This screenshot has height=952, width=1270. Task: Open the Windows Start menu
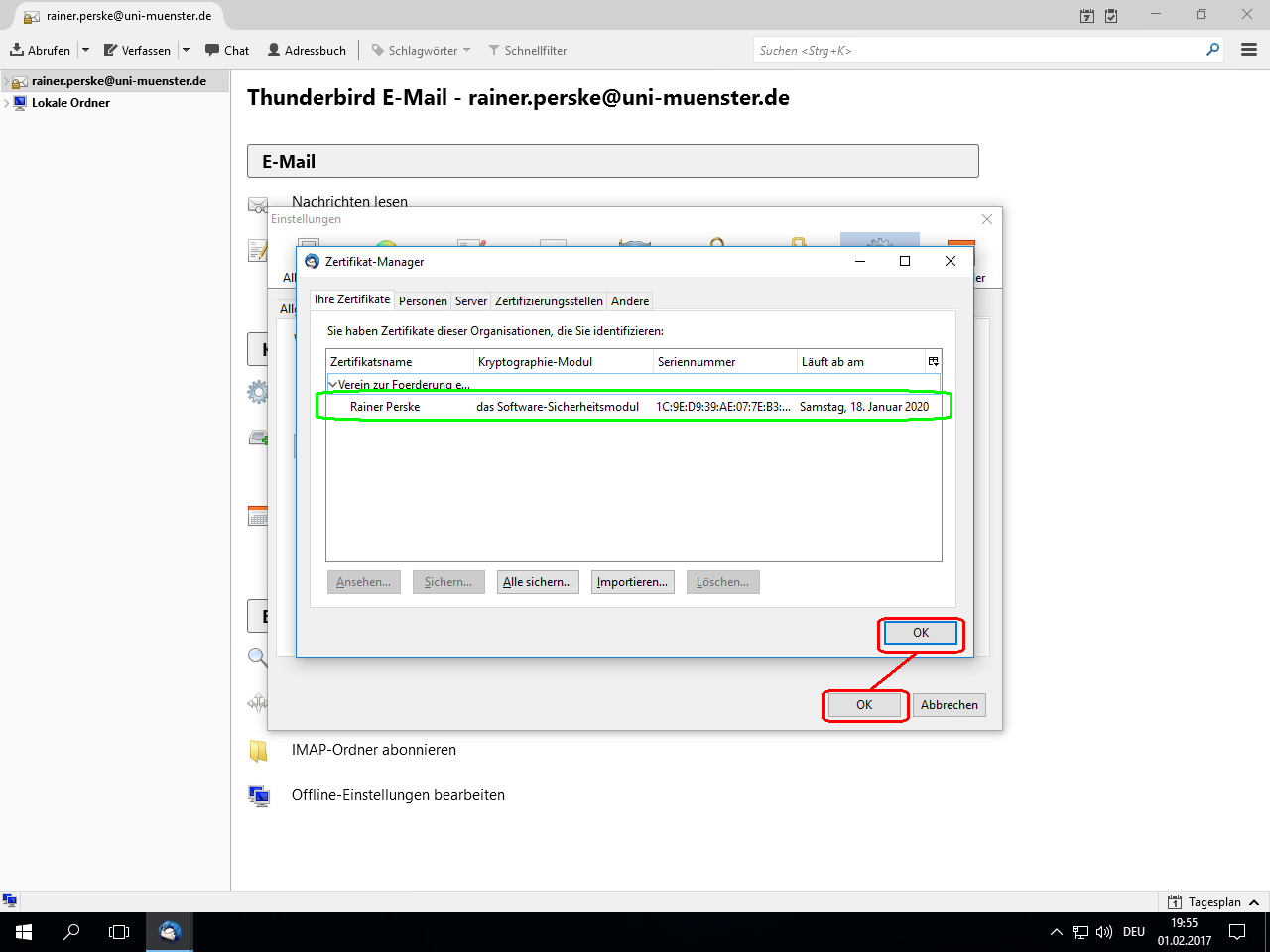pos(24,932)
